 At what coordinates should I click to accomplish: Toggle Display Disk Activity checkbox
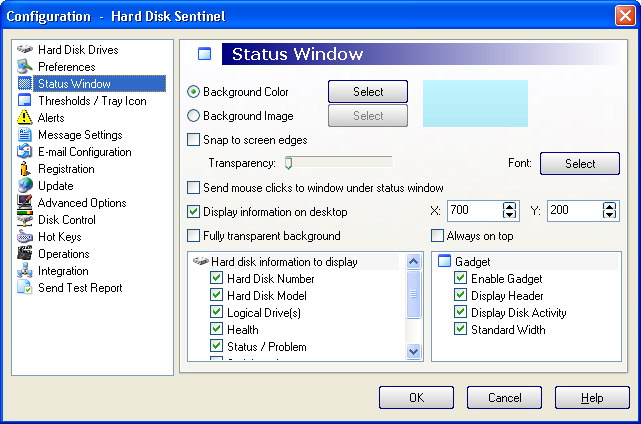[x=460, y=312]
